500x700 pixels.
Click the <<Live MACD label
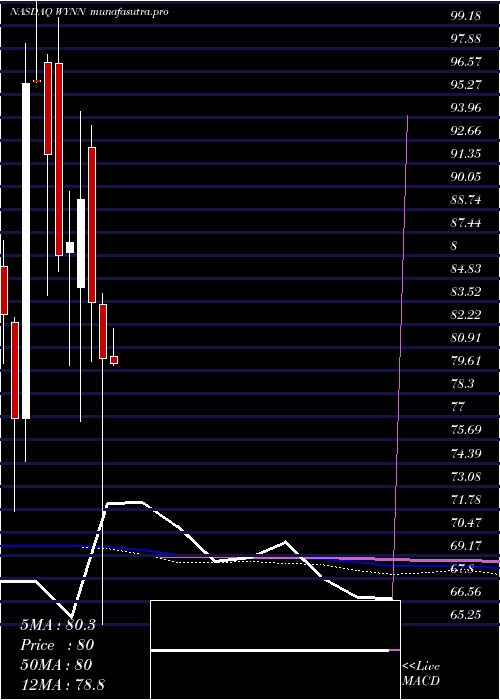point(421,674)
